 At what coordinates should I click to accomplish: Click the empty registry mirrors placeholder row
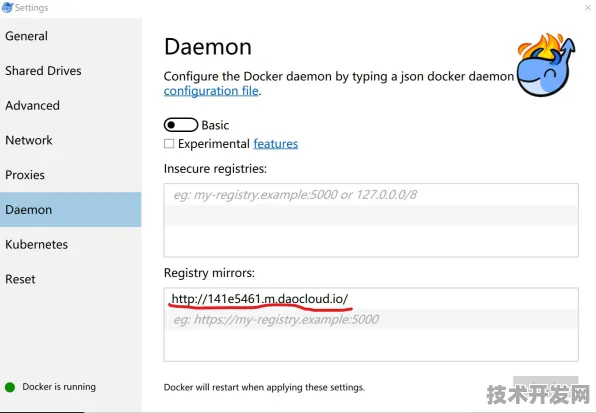point(371,319)
